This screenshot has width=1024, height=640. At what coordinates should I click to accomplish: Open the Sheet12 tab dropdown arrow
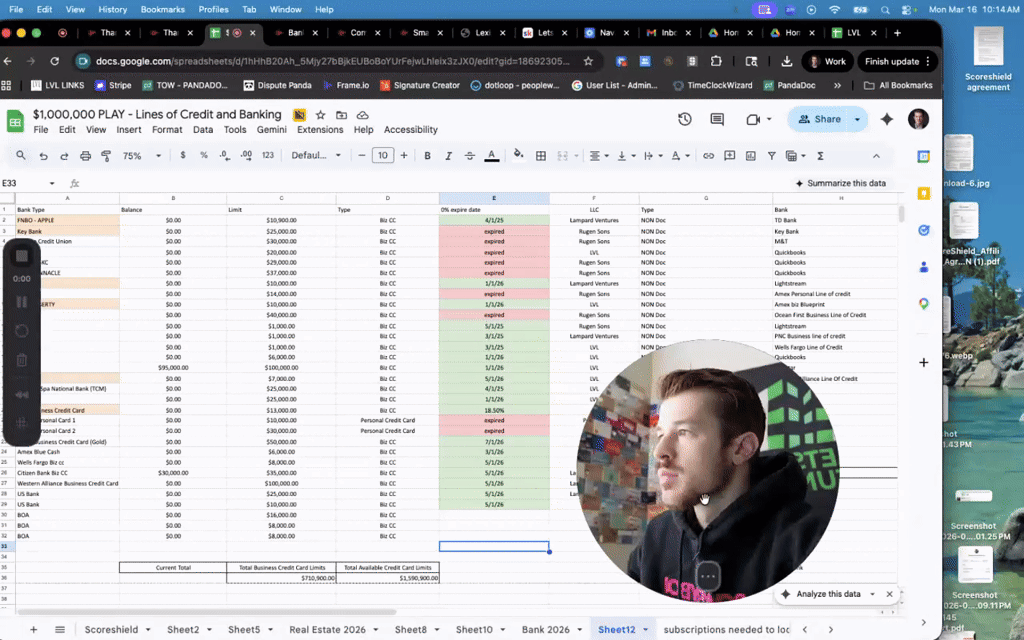tap(645, 630)
